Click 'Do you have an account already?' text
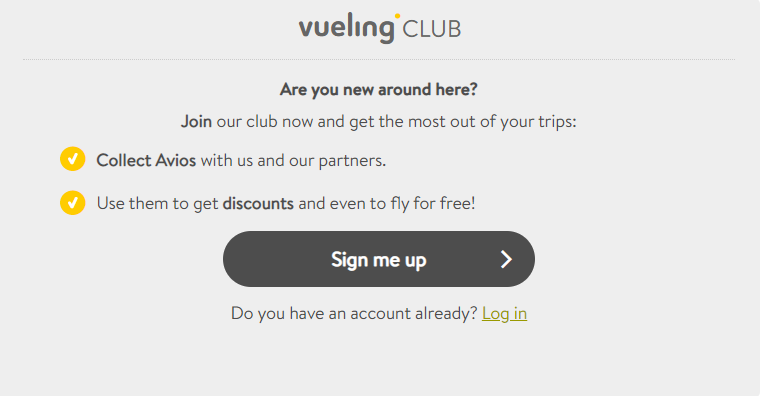Image resolution: width=765 pixels, height=396 pixels. (354, 313)
